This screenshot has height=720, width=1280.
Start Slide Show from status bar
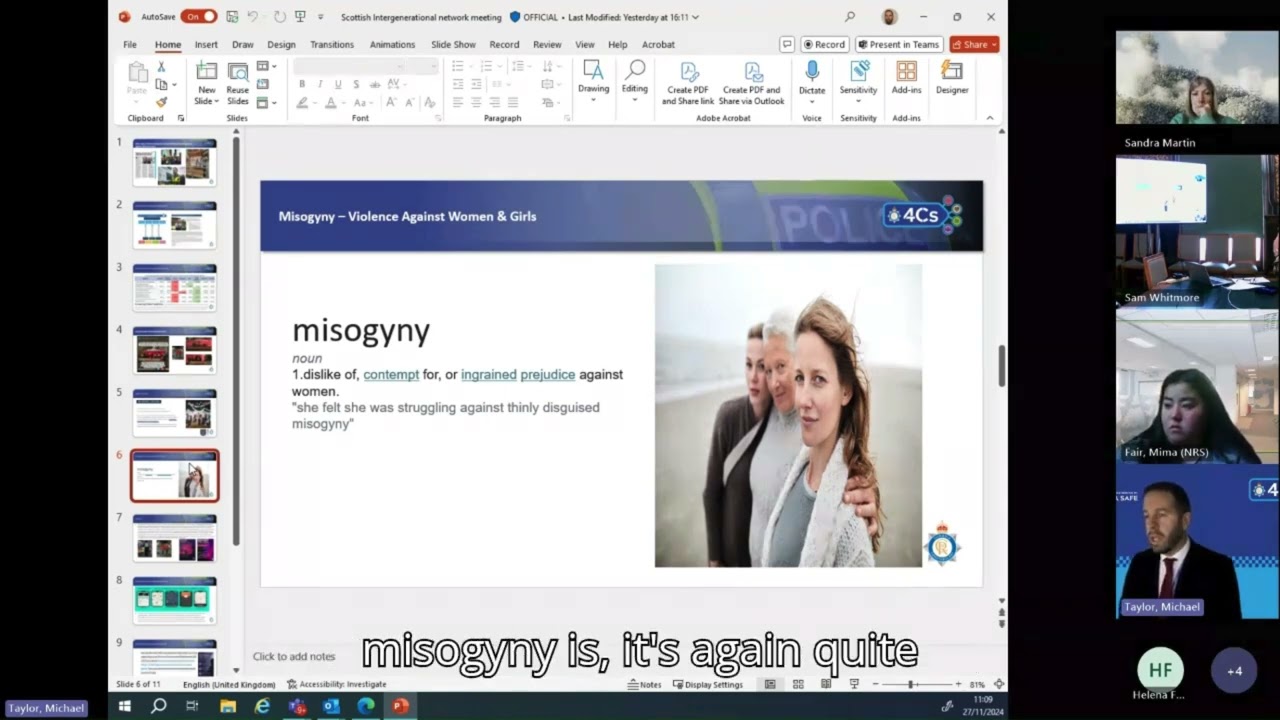[x=854, y=684]
